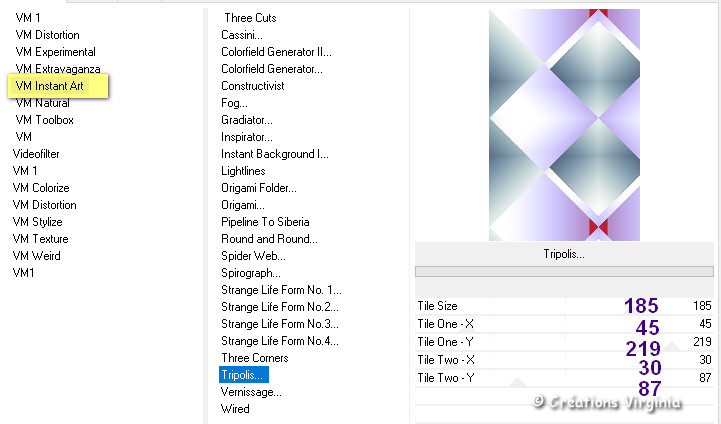Select Strange Life Form No.4... filter
The height and width of the screenshot is (424, 721).
pos(280,341)
